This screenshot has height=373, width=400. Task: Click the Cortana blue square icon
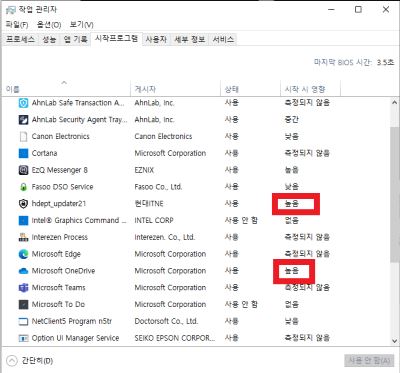(23, 153)
